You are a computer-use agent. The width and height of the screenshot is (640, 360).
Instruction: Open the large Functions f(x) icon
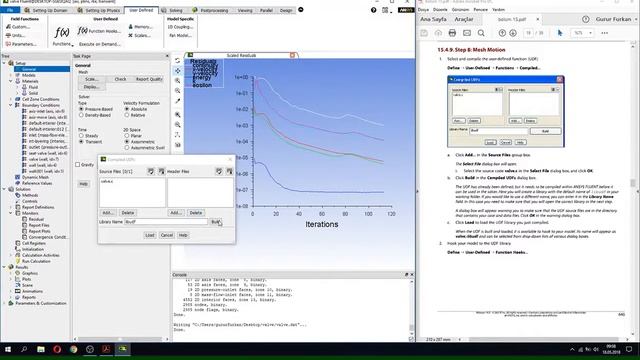coord(62,32)
